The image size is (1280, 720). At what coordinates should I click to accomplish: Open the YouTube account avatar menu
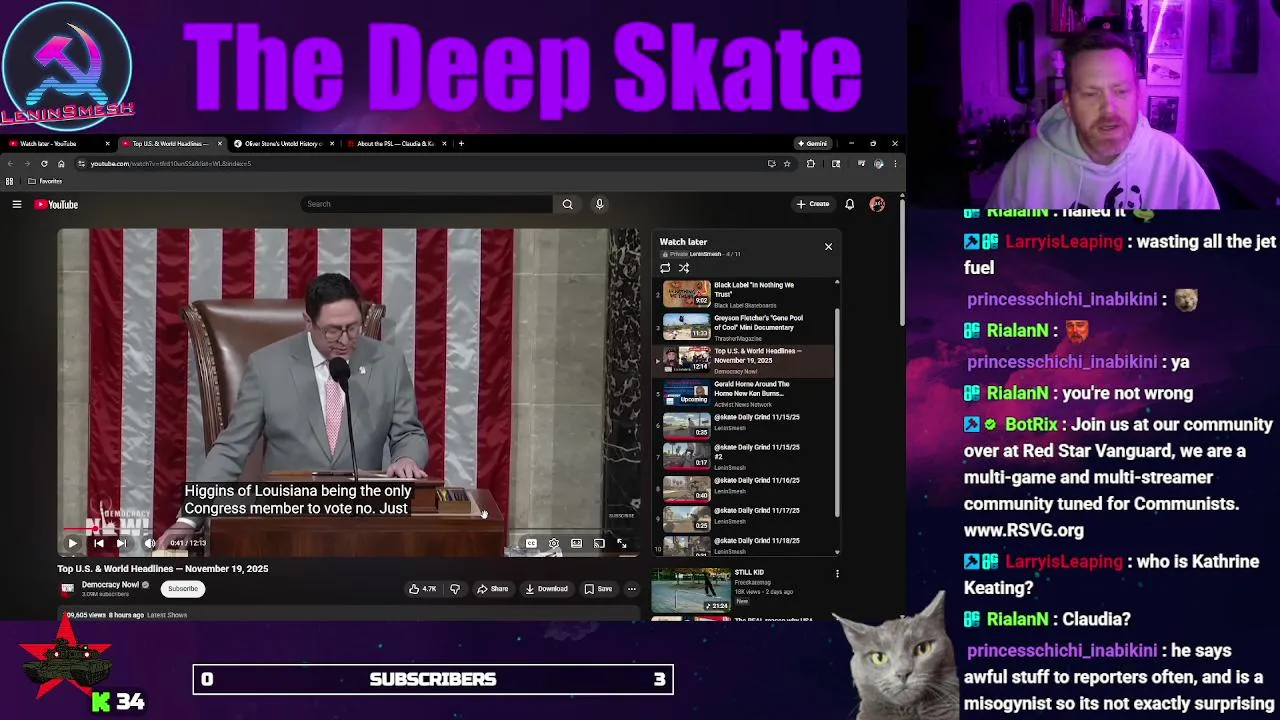pyautogui.click(x=877, y=204)
